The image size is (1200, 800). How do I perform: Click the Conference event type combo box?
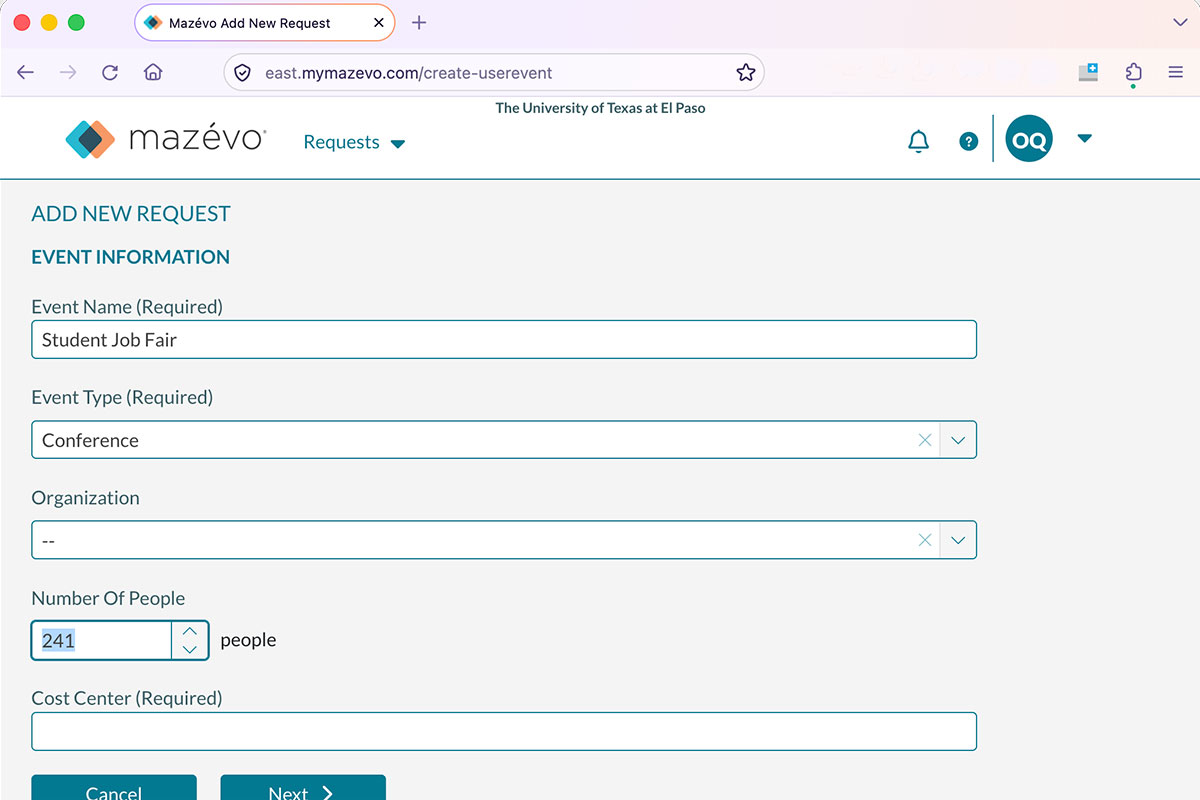pos(504,440)
